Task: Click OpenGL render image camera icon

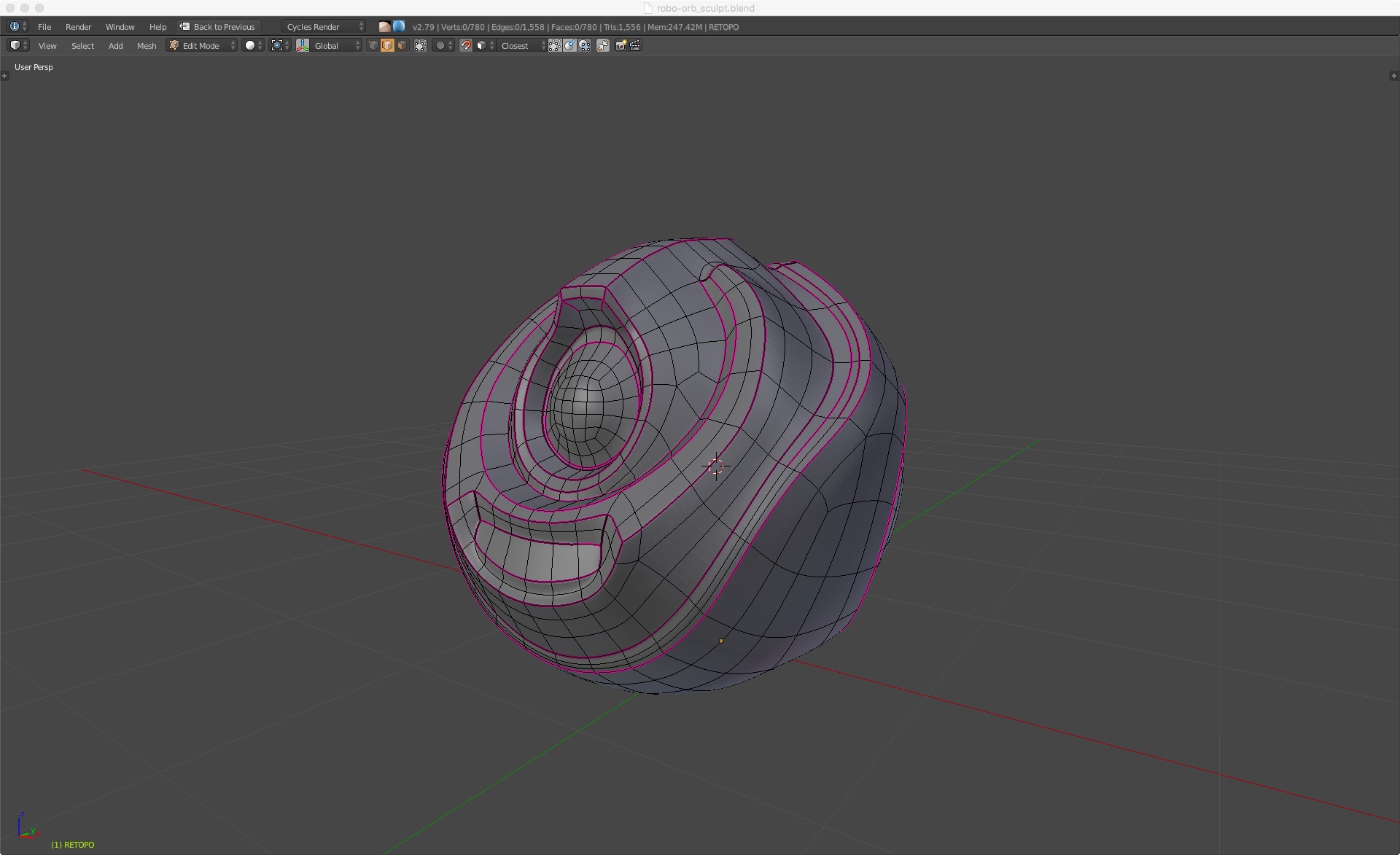Action: coord(621,45)
